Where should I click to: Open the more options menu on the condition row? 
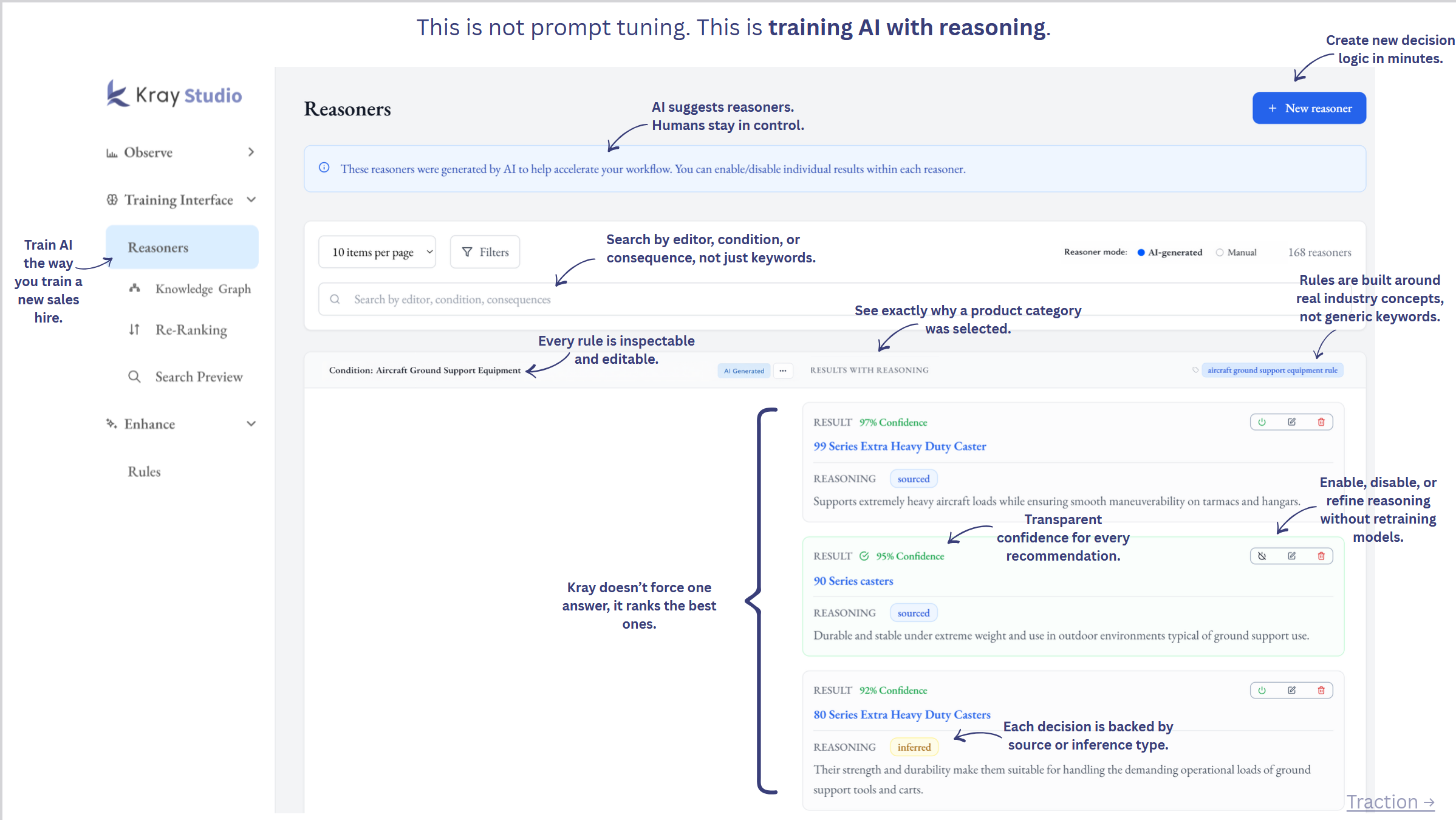pyautogui.click(x=783, y=371)
